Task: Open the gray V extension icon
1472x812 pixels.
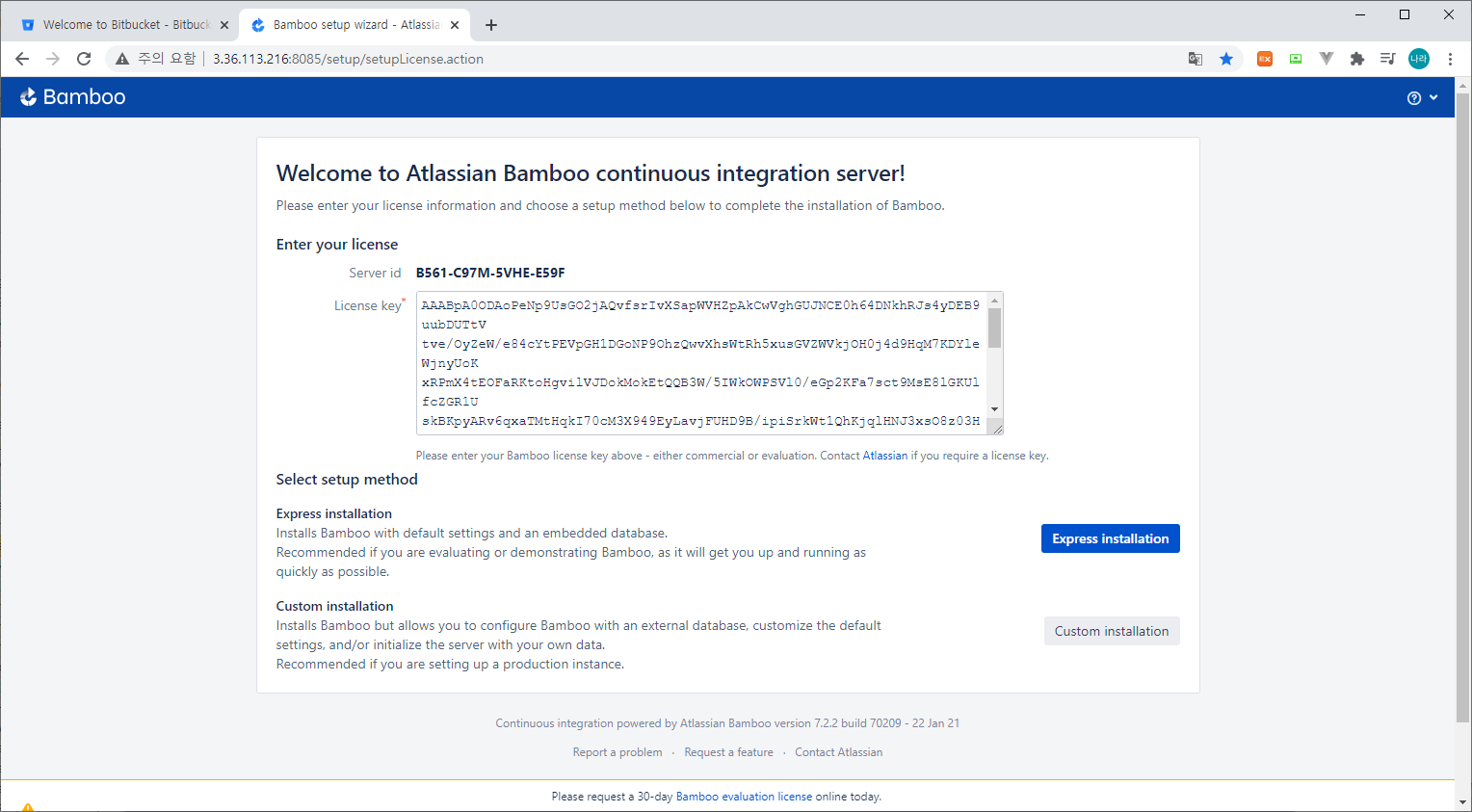Action: tap(1327, 59)
